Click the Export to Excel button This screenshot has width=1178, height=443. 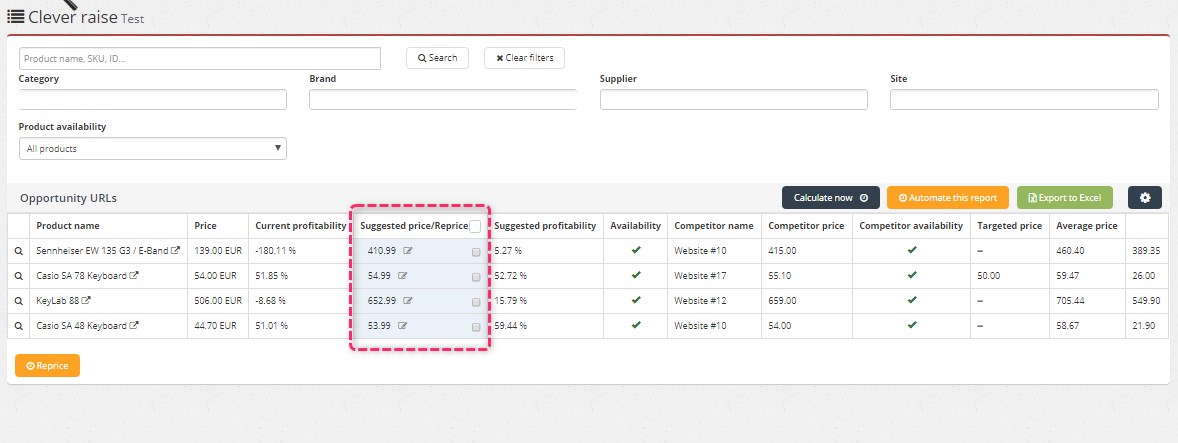[1065, 197]
